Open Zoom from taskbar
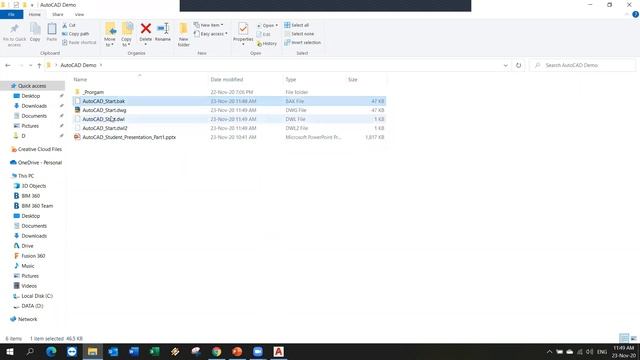This screenshot has width=640, height=360. click(x=258, y=352)
